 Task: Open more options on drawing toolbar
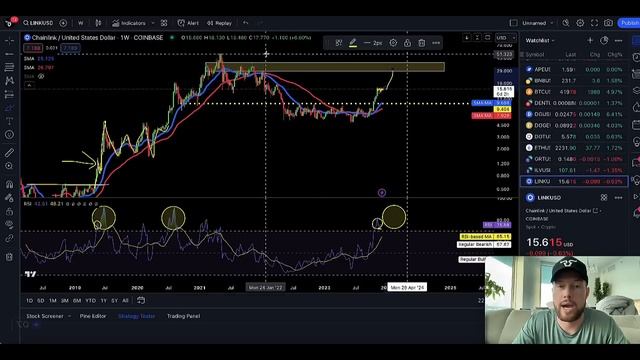coord(436,43)
